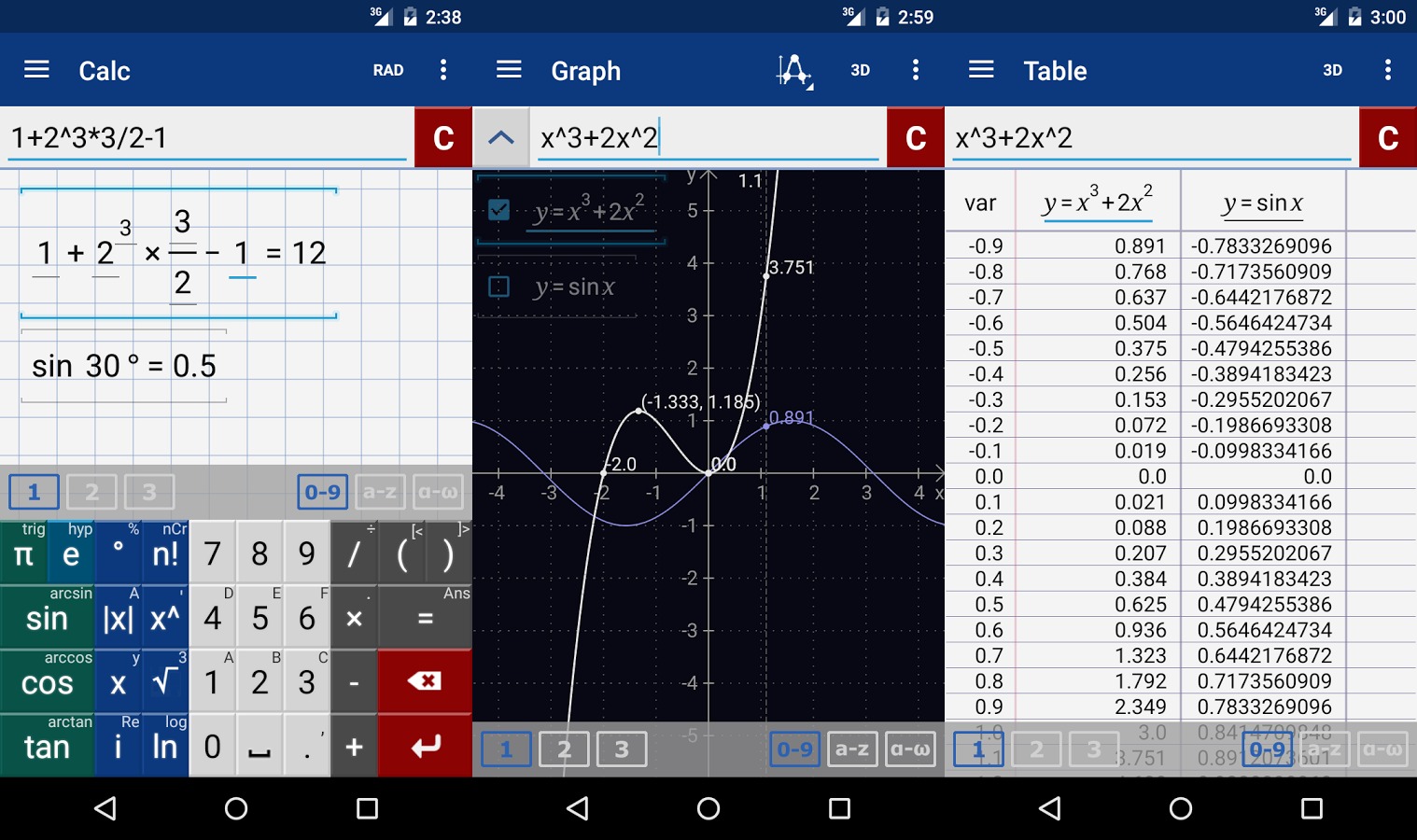Open the graph trace analysis tool

click(794, 70)
